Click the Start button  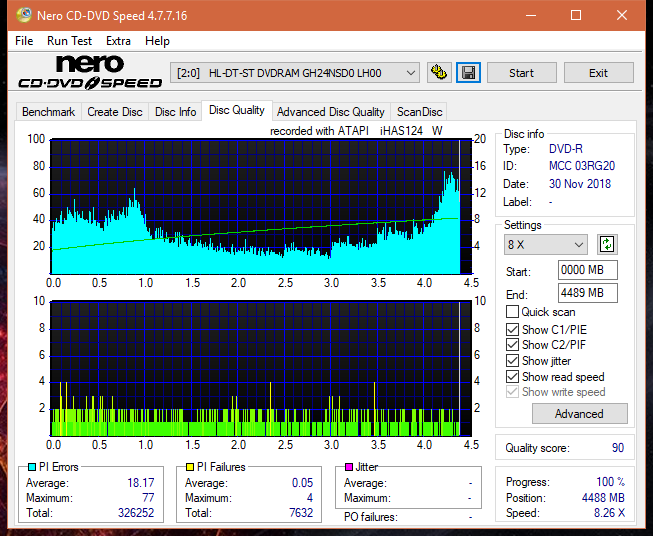click(521, 73)
